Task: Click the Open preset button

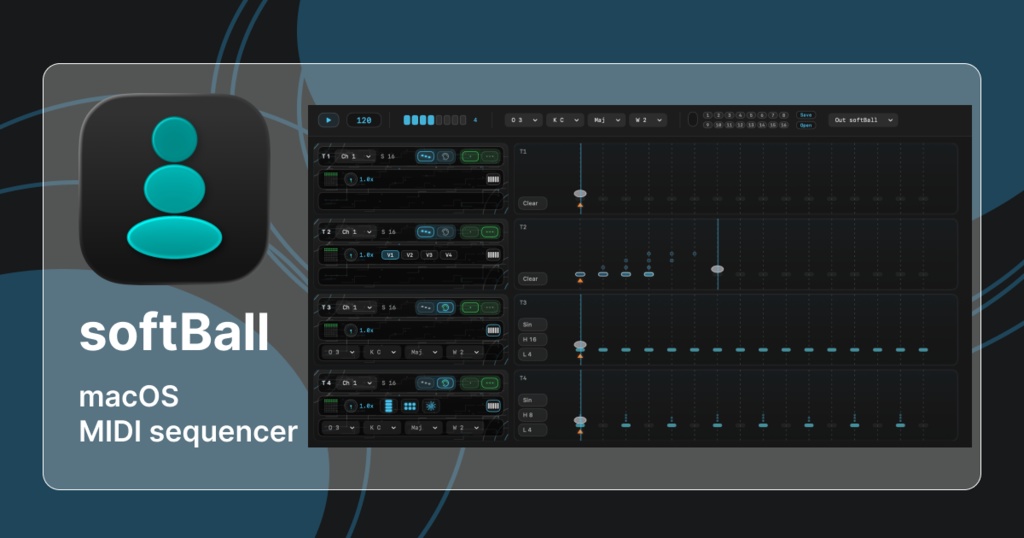Action: pos(805,125)
